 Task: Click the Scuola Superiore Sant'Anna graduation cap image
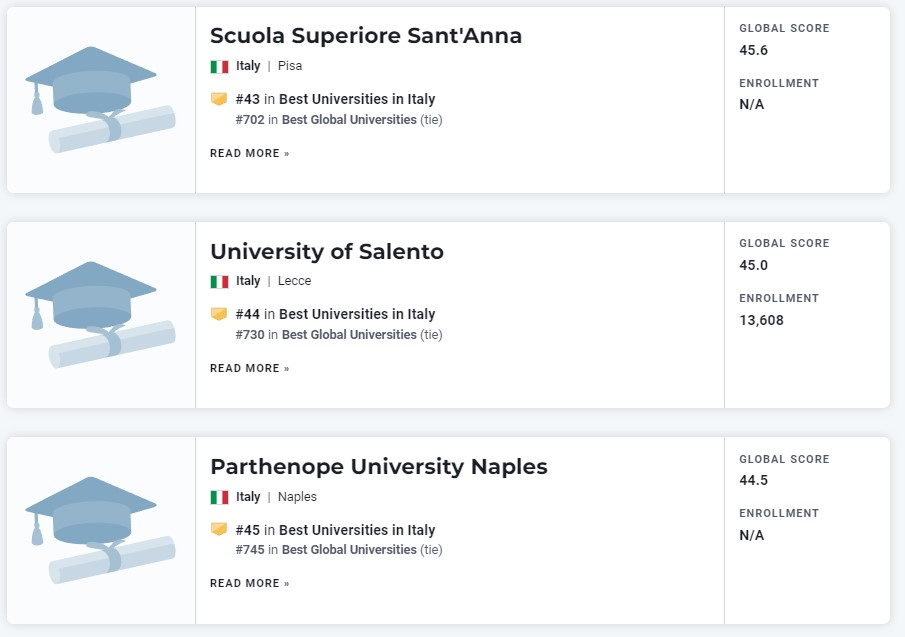pyautogui.click(x=100, y=100)
